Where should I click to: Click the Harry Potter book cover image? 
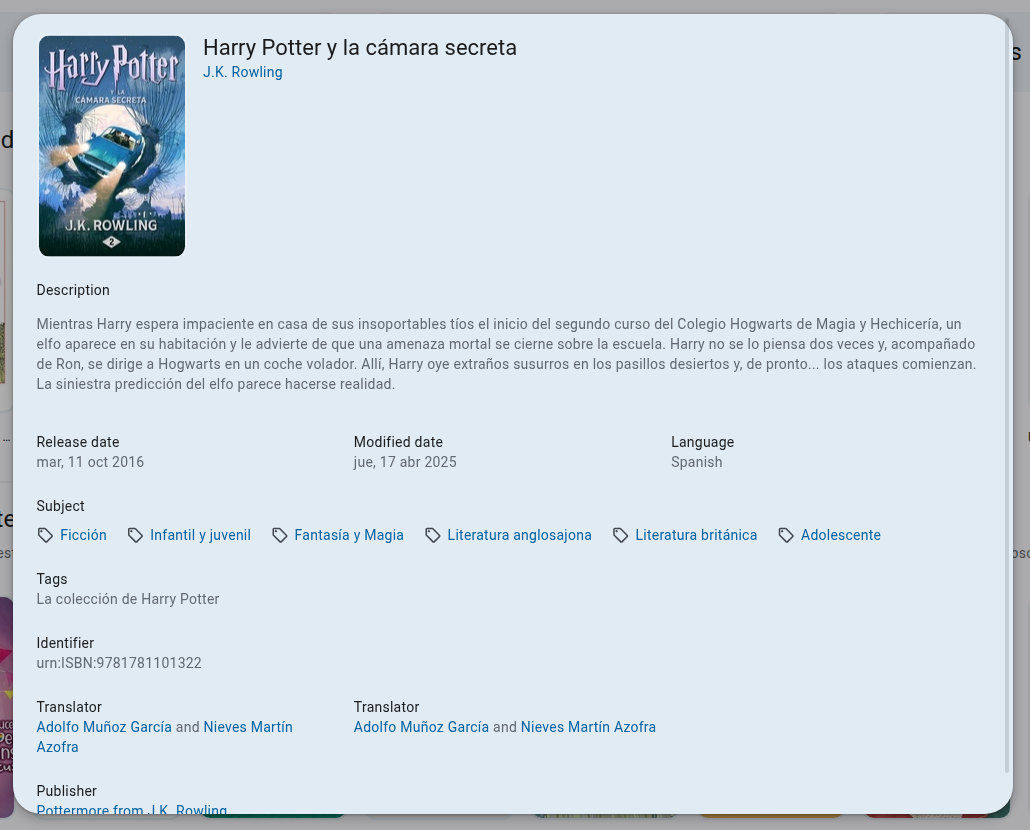pos(112,146)
